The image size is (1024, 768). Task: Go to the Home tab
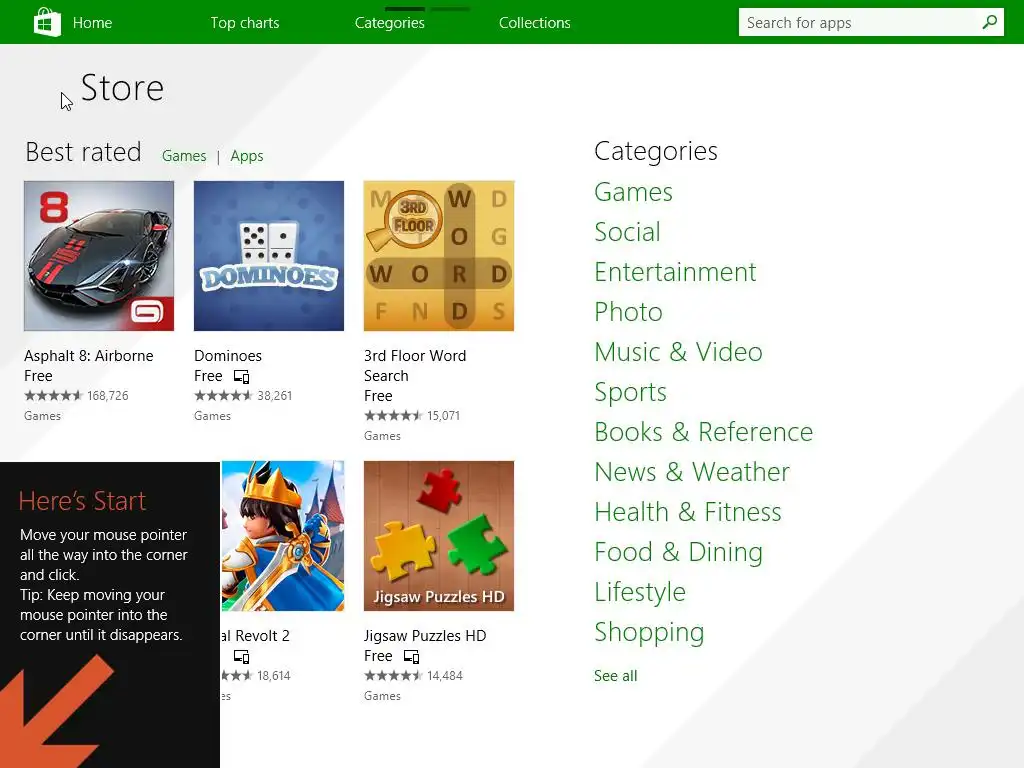point(92,23)
